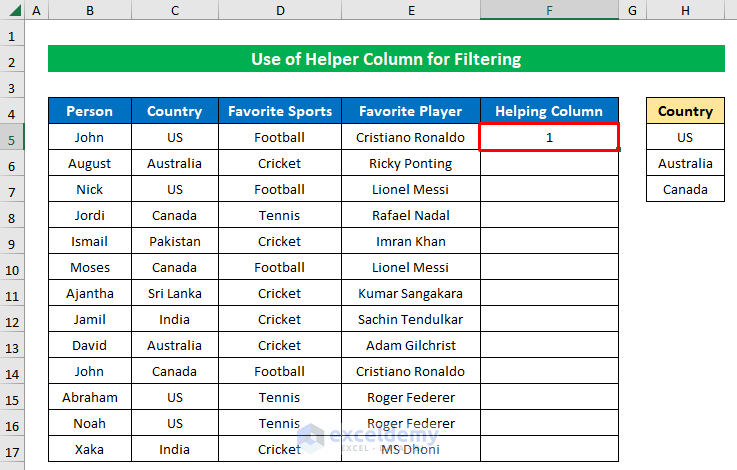This screenshot has height=470, width=737.
Task: Click the 'Sri Lanka' country cell
Action: pyautogui.click(x=174, y=293)
